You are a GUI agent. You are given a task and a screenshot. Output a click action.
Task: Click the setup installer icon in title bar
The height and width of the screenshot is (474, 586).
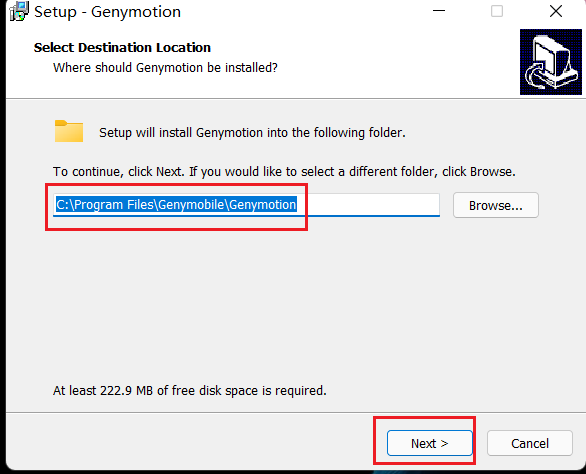pos(19,11)
